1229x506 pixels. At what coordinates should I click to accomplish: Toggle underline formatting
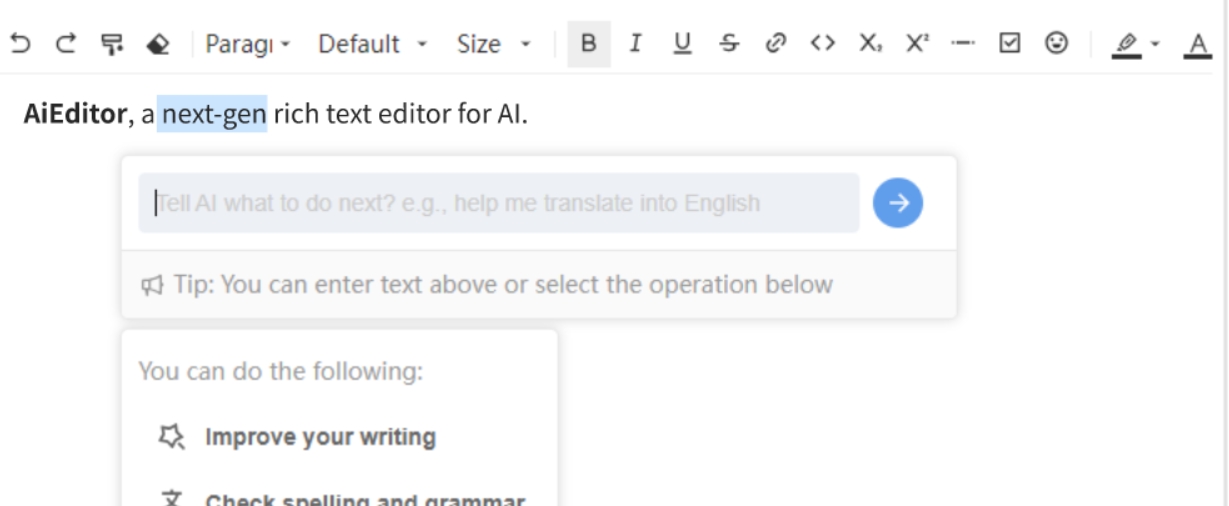pyautogui.click(x=682, y=44)
